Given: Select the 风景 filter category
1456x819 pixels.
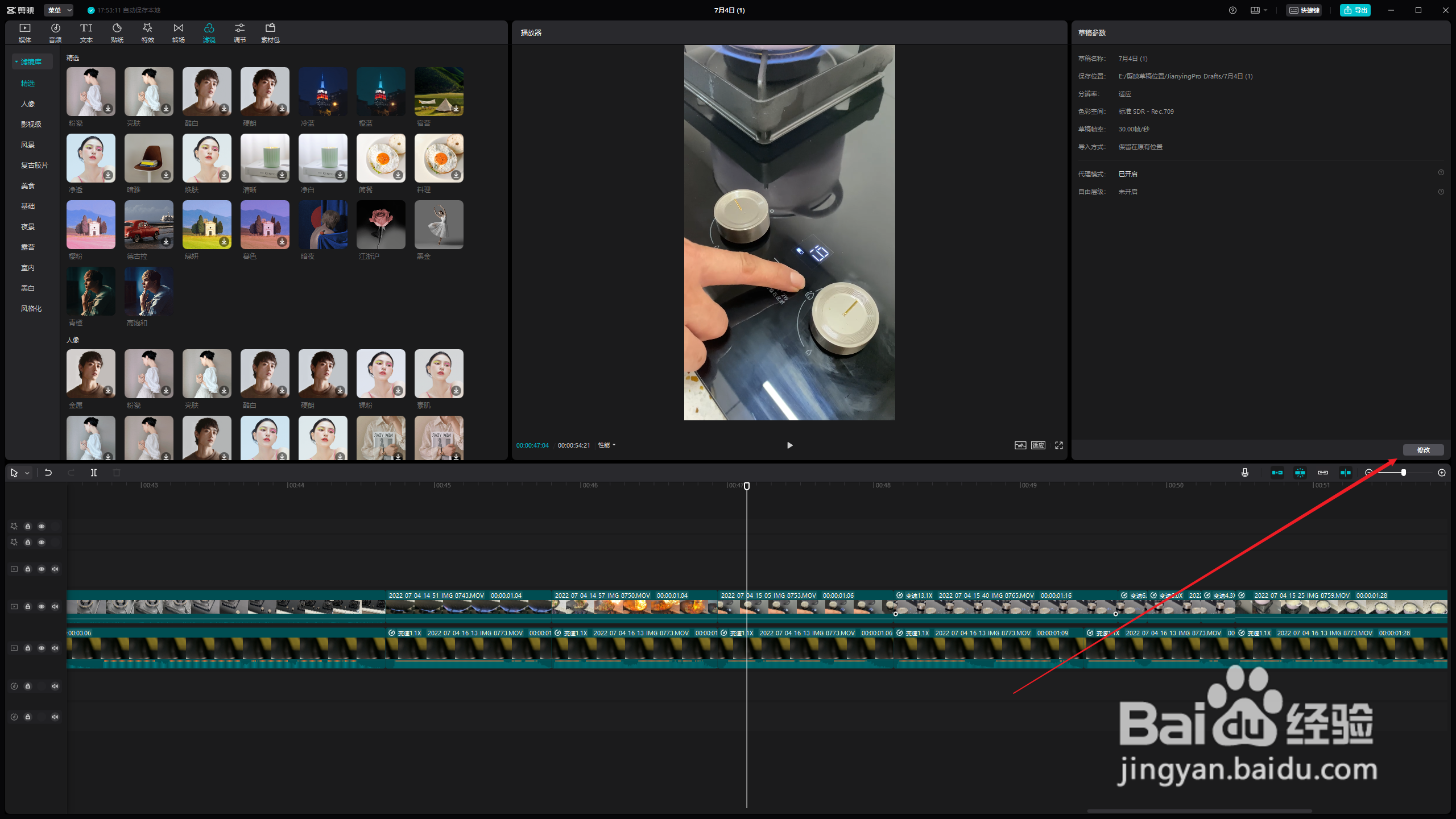Looking at the screenshot, I should click(x=28, y=144).
